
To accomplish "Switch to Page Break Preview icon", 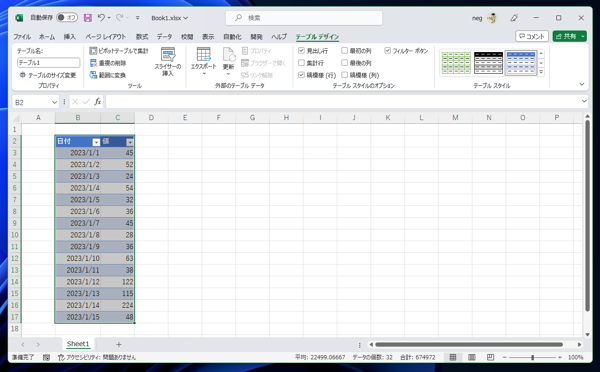I will click(491, 357).
